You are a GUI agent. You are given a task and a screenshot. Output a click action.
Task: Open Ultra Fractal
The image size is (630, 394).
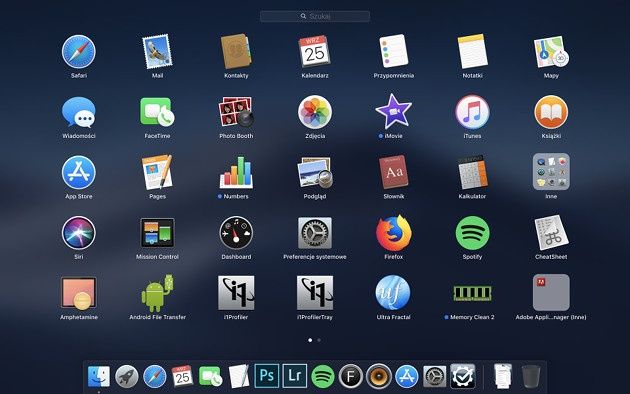tap(393, 293)
